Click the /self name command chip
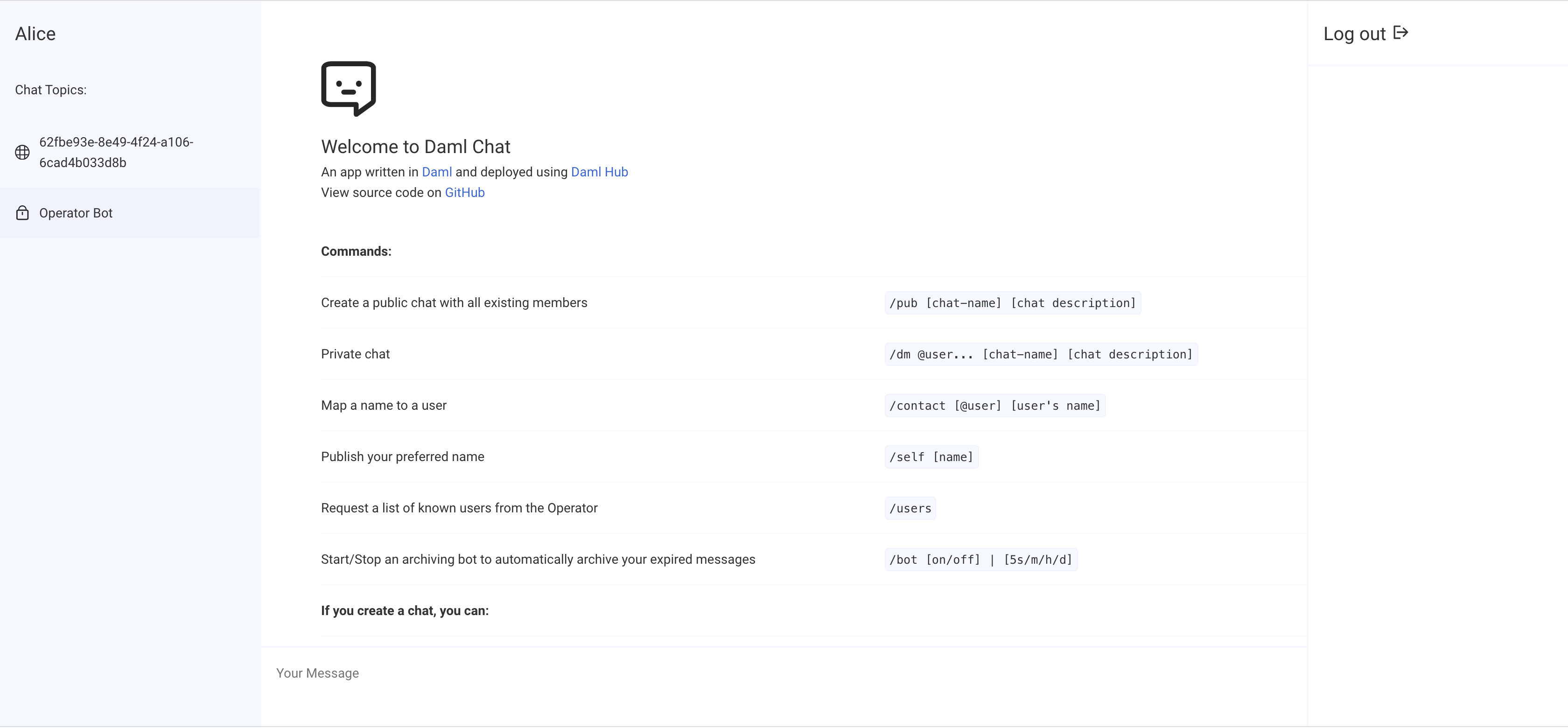Viewport: 1568px width, 728px height. pyautogui.click(x=931, y=456)
